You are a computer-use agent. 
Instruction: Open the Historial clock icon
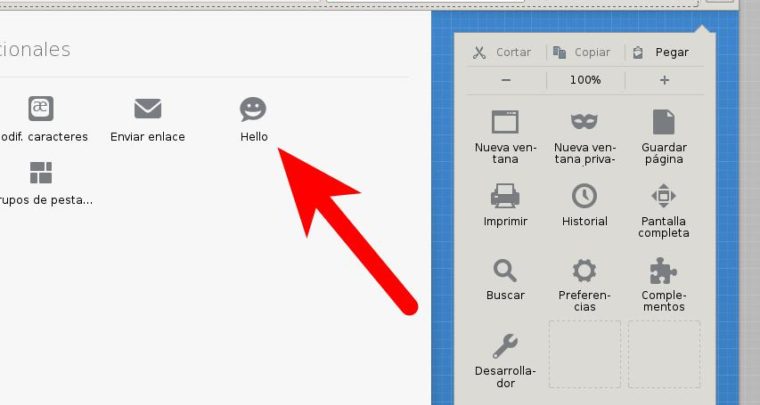pyautogui.click(x=584, y=196)
